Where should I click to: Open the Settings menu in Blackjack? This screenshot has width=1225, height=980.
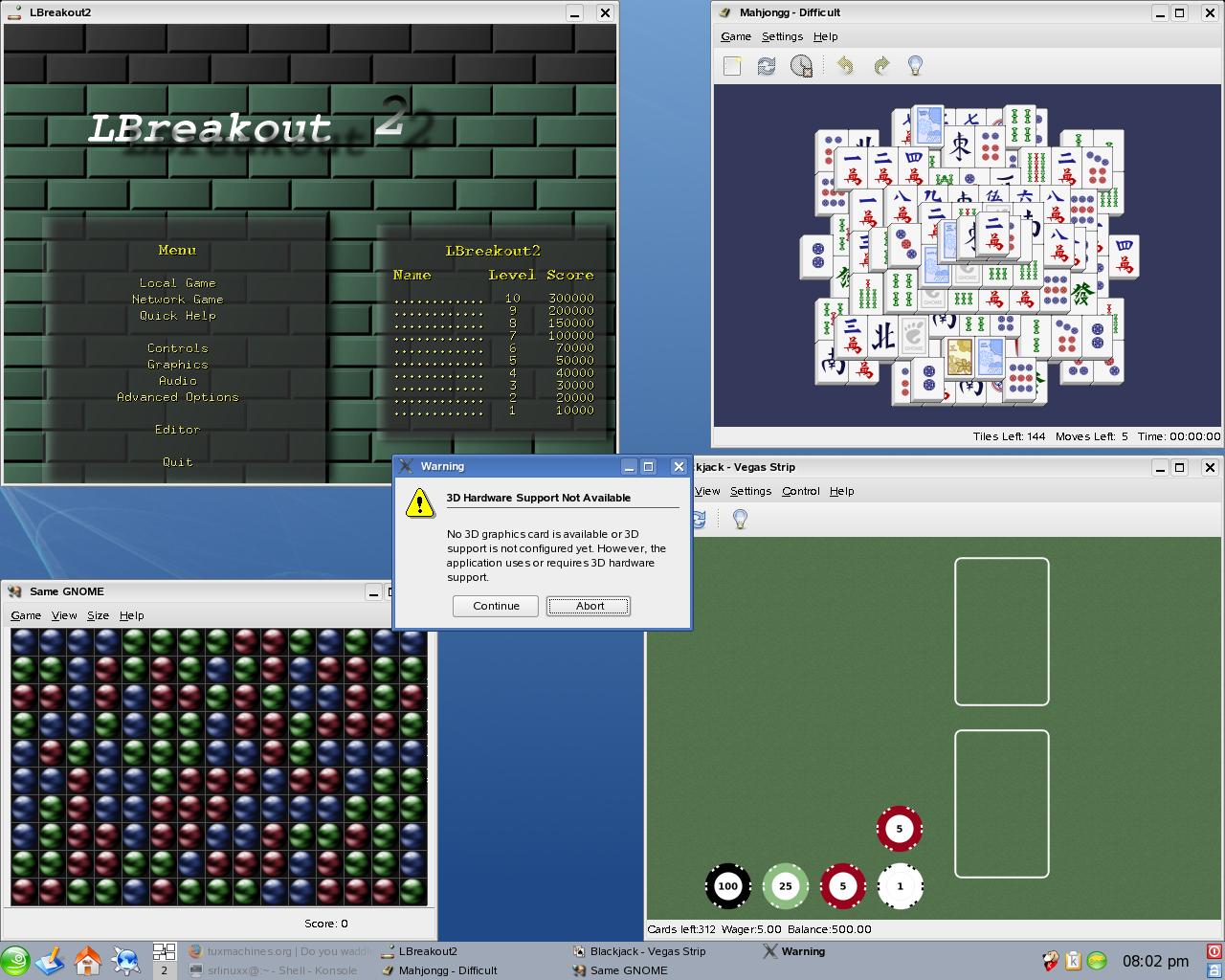click(750, 491)
